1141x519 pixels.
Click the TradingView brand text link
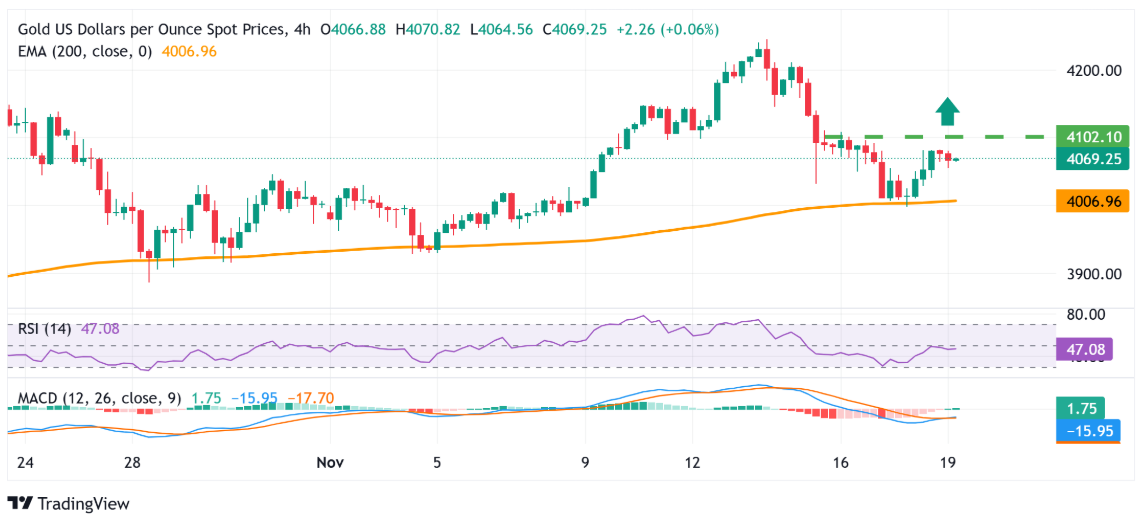point(84,504)
